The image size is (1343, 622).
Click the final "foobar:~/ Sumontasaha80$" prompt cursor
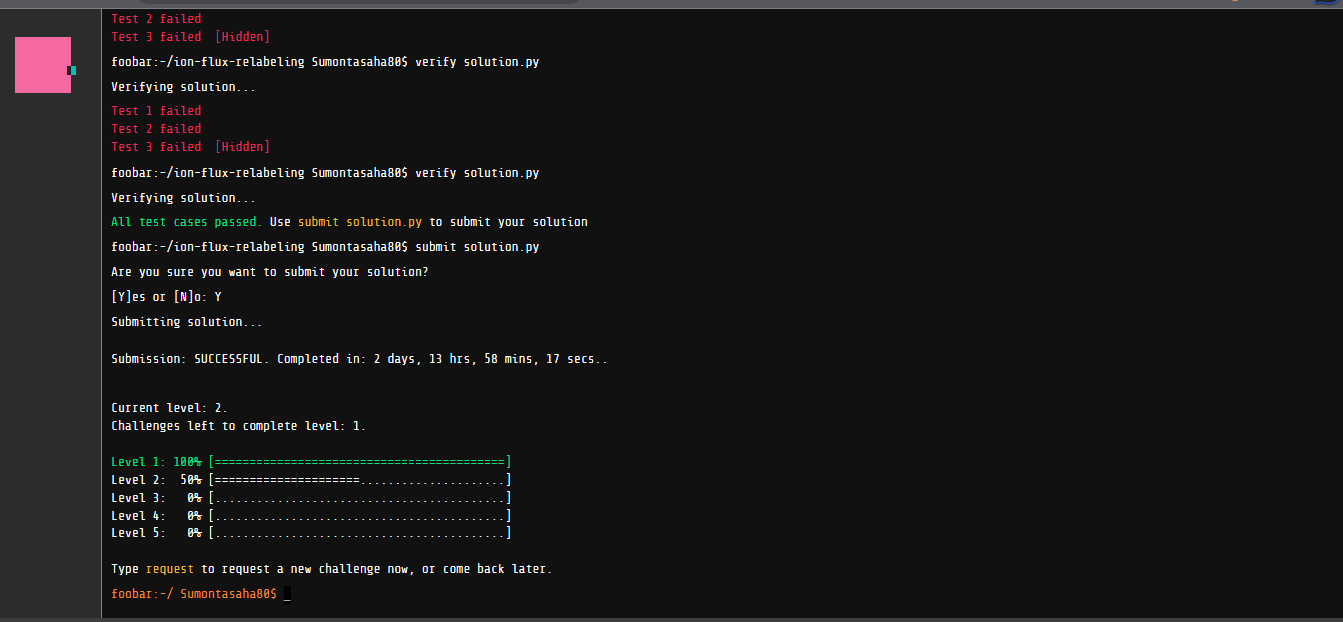click(x=287, y=594)
